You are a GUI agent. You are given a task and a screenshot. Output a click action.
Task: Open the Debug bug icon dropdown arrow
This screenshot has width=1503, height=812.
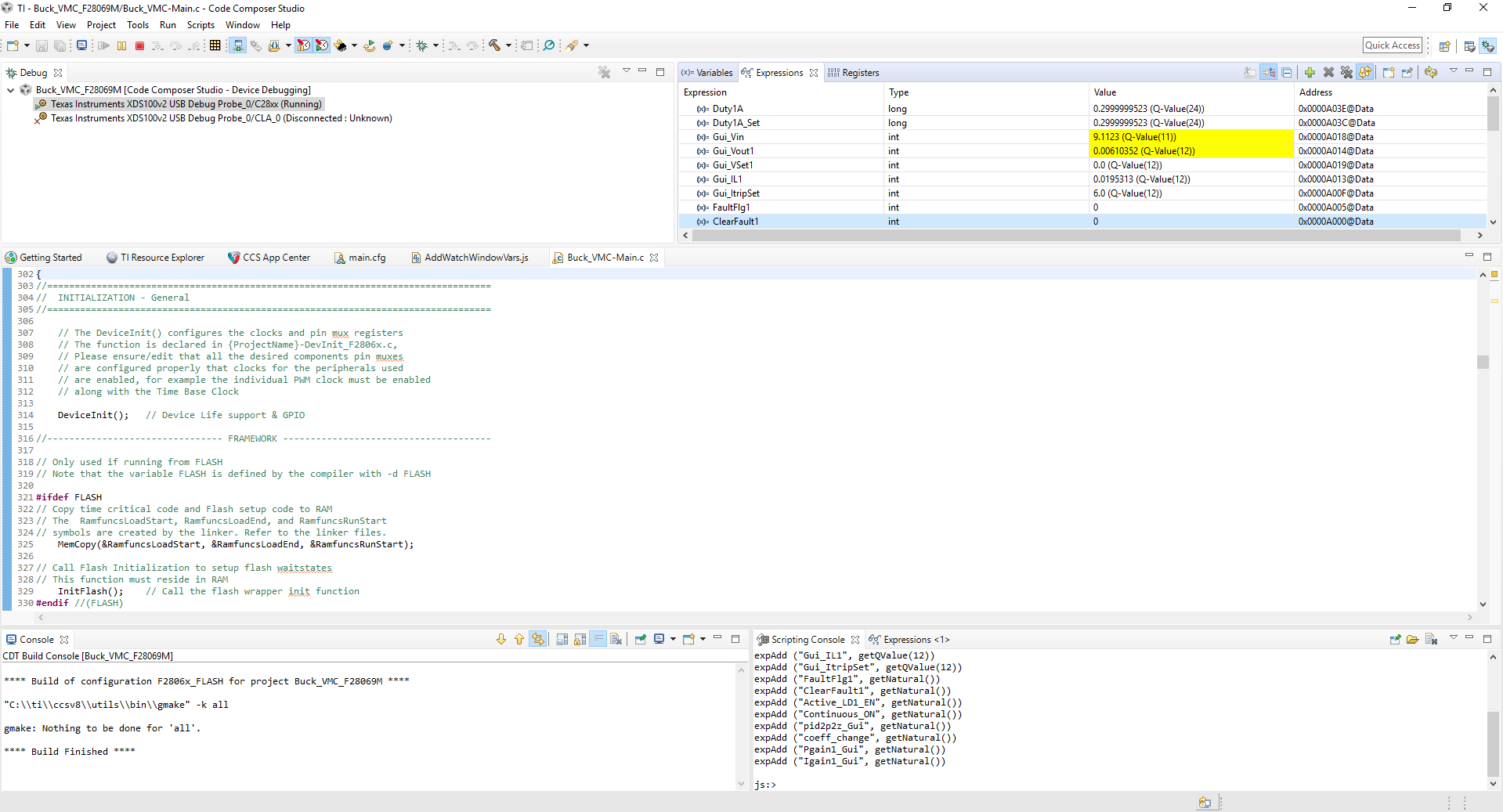point(435,46)
